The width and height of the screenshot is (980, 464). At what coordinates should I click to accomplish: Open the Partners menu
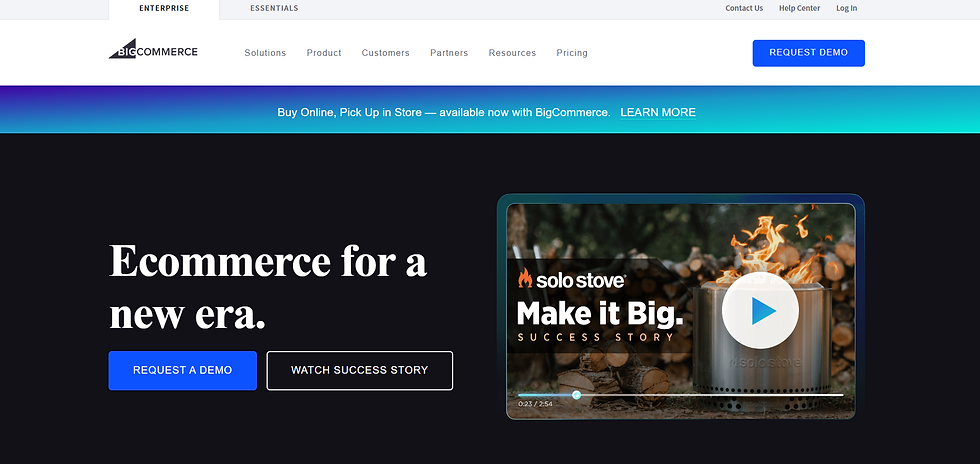(449, 53)
